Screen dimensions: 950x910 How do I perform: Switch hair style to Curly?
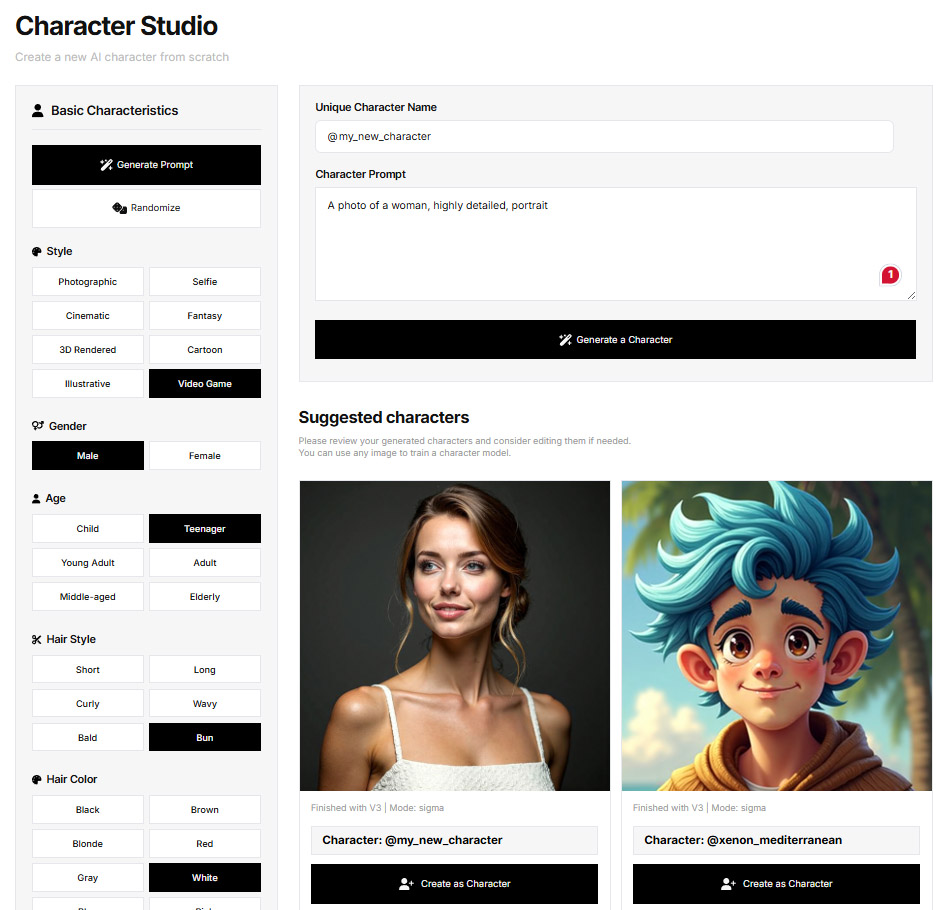coord(87,703)
